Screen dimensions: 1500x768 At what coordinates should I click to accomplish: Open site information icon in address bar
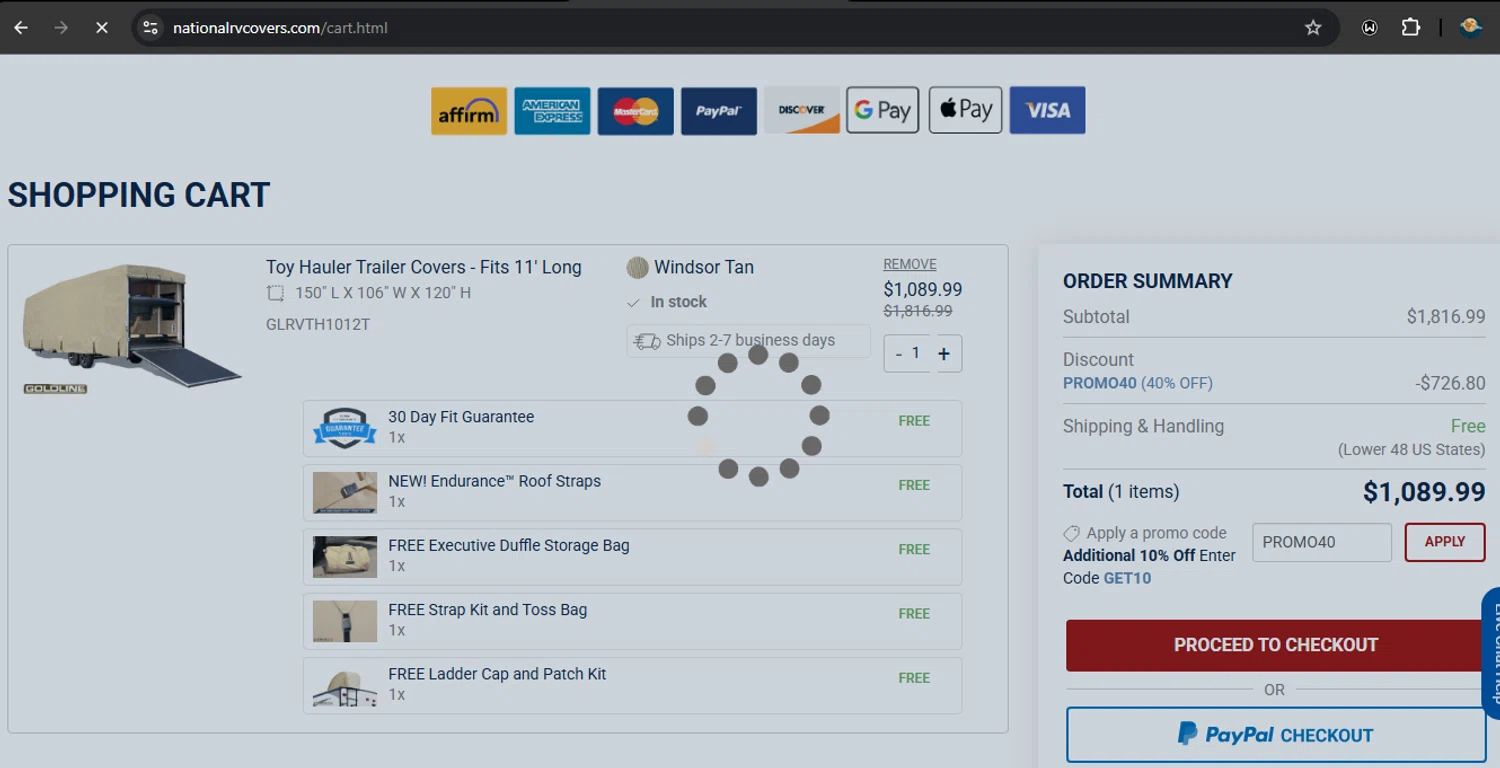click(150, 28)
